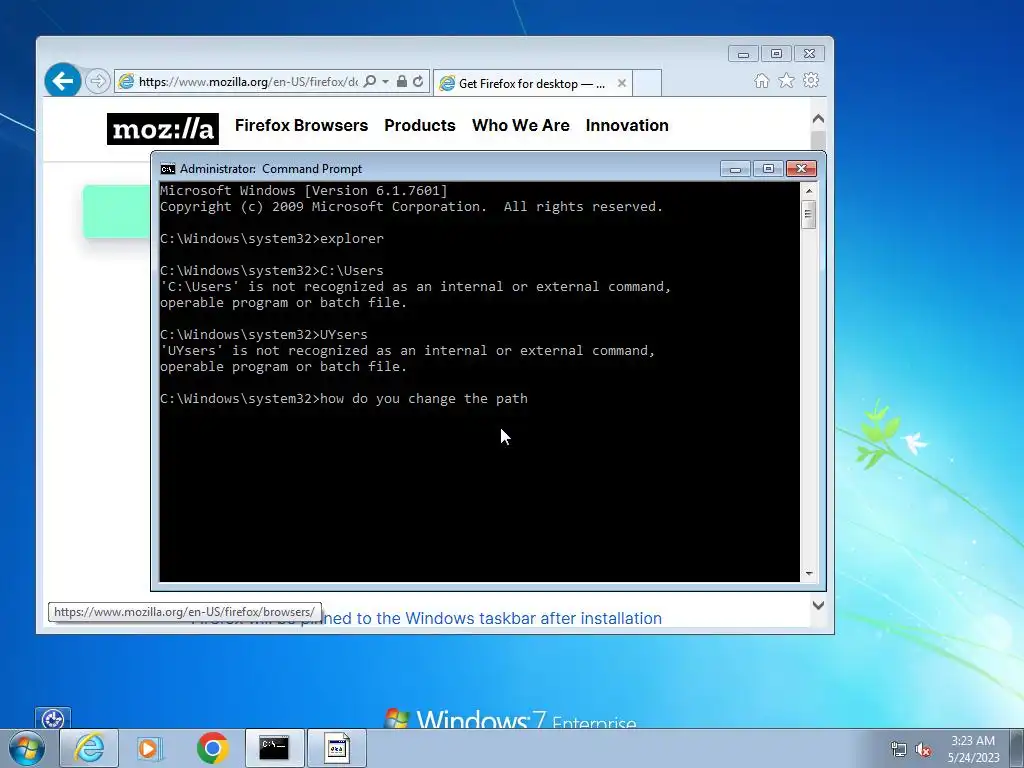The width and height of the screenshot is (1024, 768).
Task: Click the Show desktop strip at taskbar end
Action: click(1018, 748)
